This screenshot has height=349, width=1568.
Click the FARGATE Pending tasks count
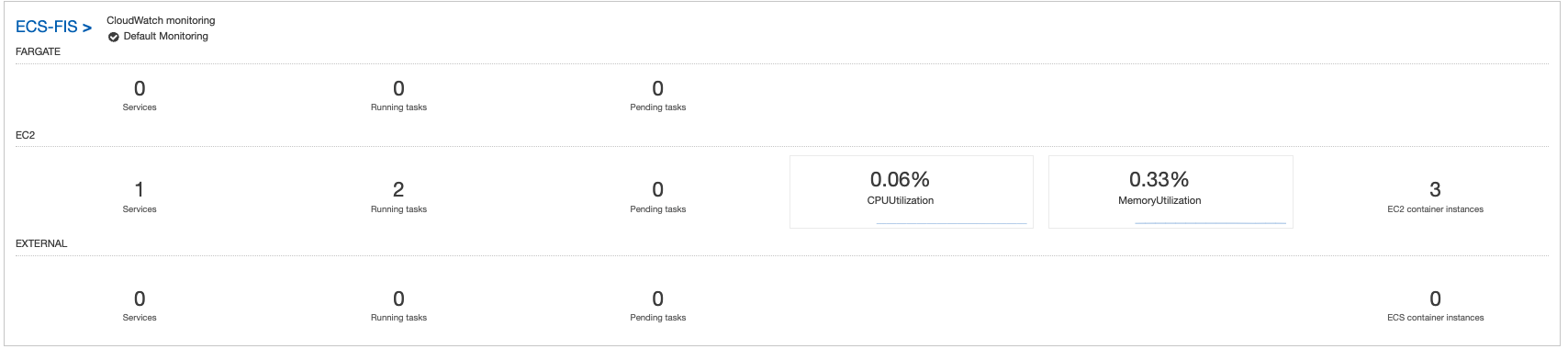pos(657,89)
